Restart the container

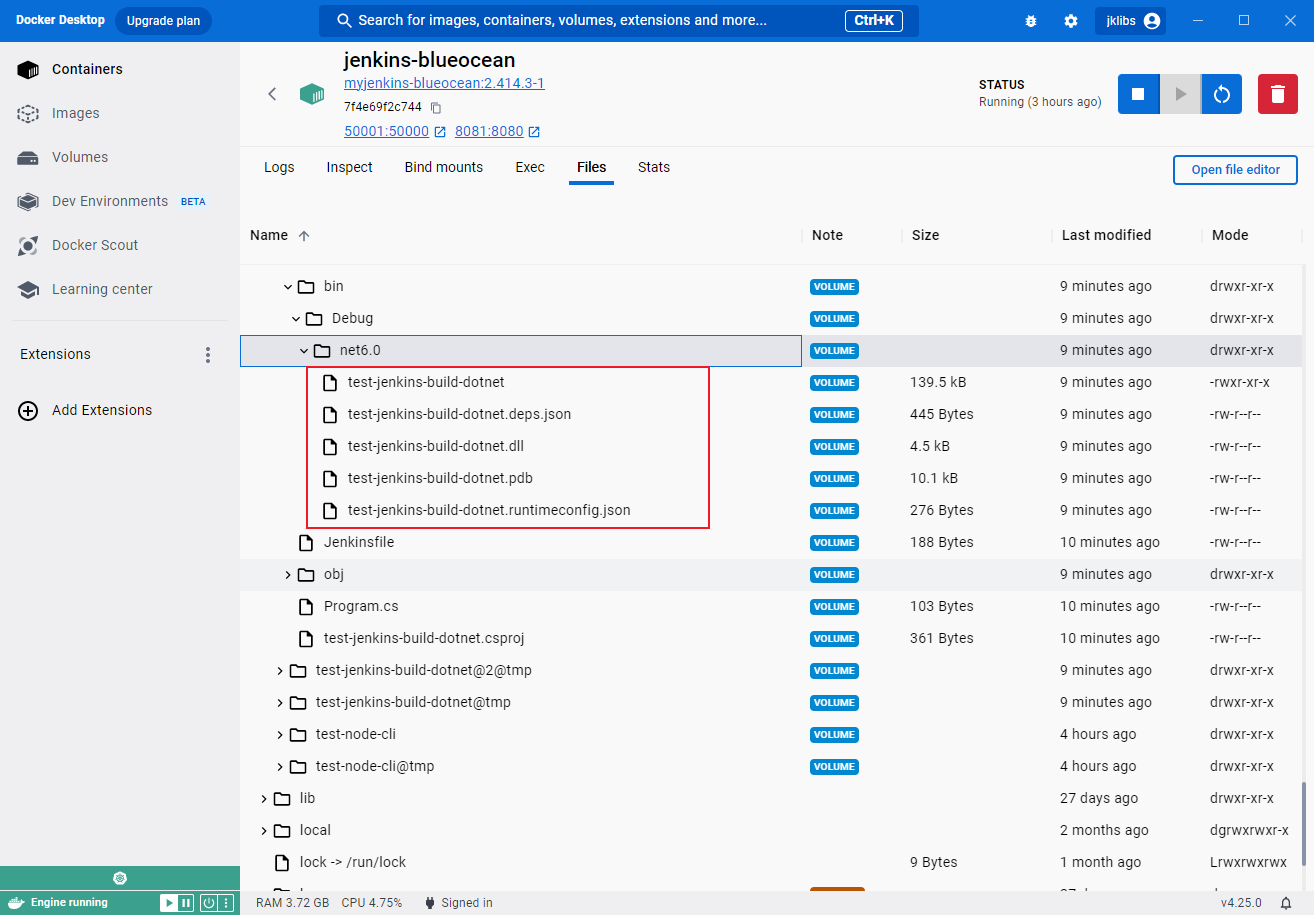tap(1221, 94)
